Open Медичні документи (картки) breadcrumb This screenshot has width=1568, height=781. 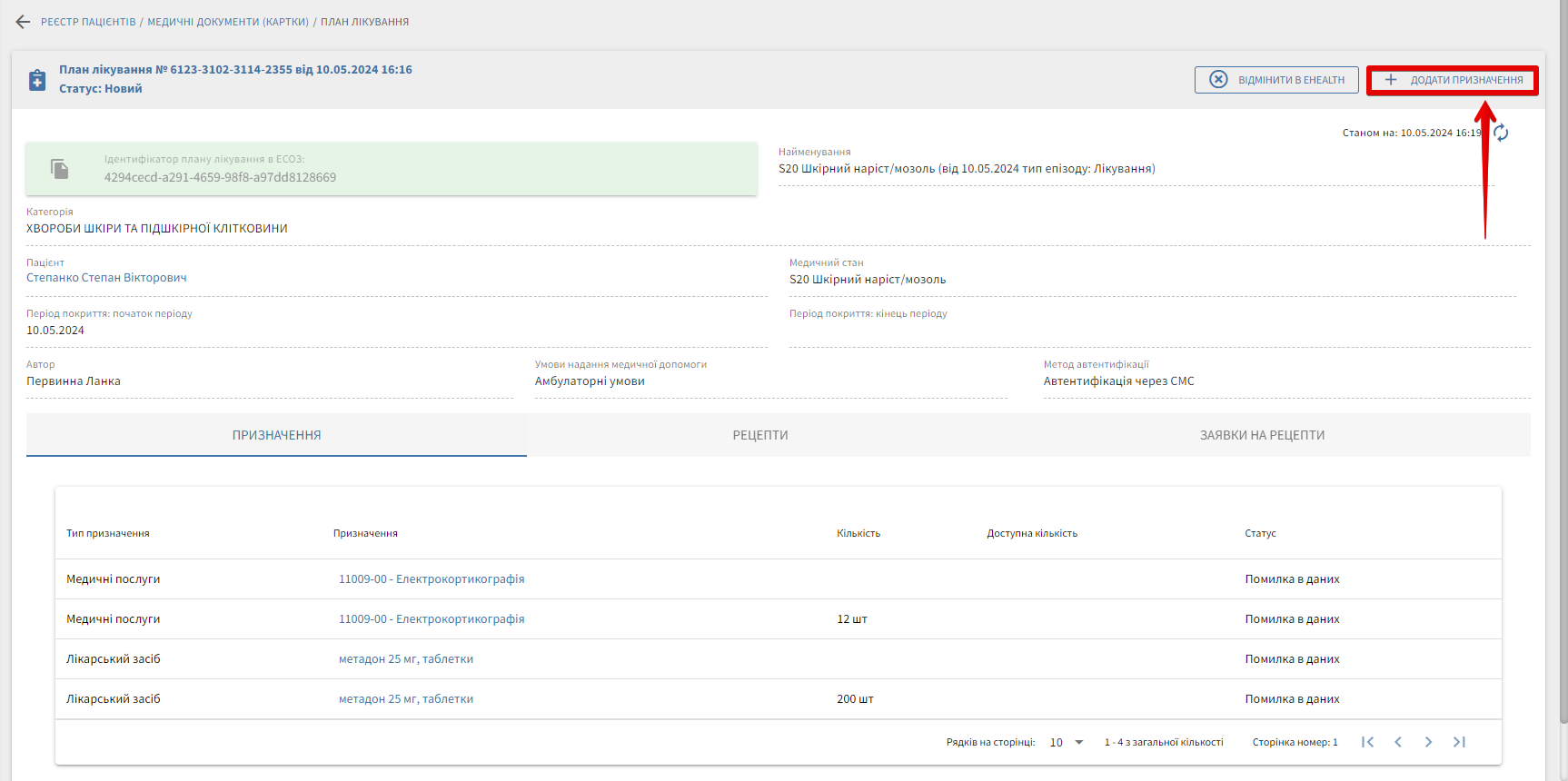(x=228, y=22)
